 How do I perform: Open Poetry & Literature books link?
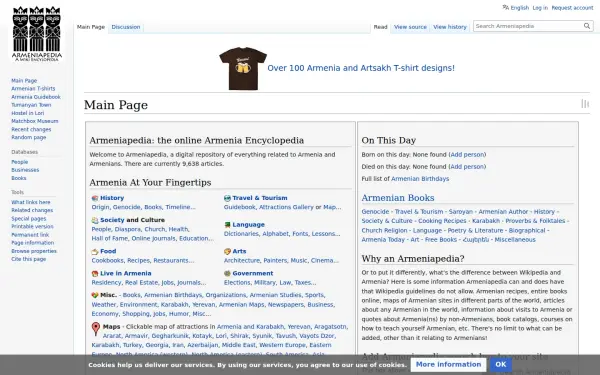pos(475,231)
